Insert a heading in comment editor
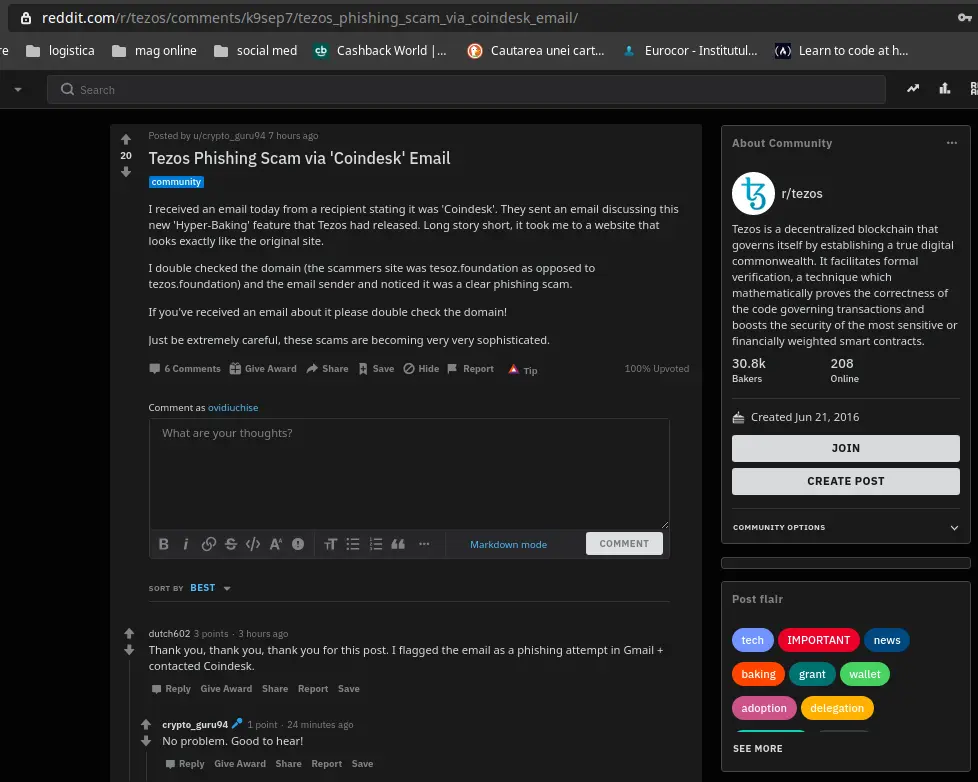 (x=331, y=544)
